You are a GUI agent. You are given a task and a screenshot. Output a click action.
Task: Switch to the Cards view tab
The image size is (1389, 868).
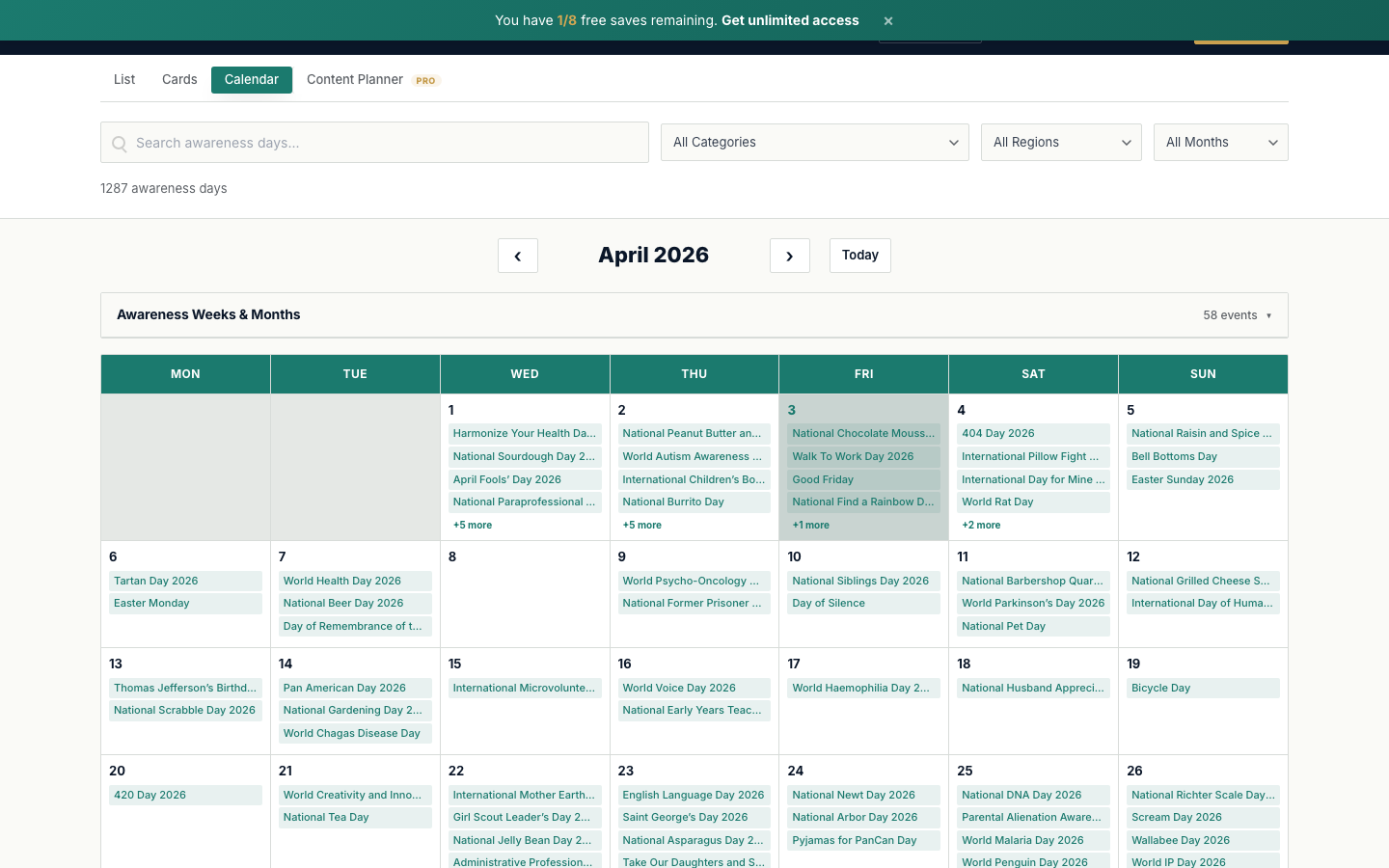178,79
